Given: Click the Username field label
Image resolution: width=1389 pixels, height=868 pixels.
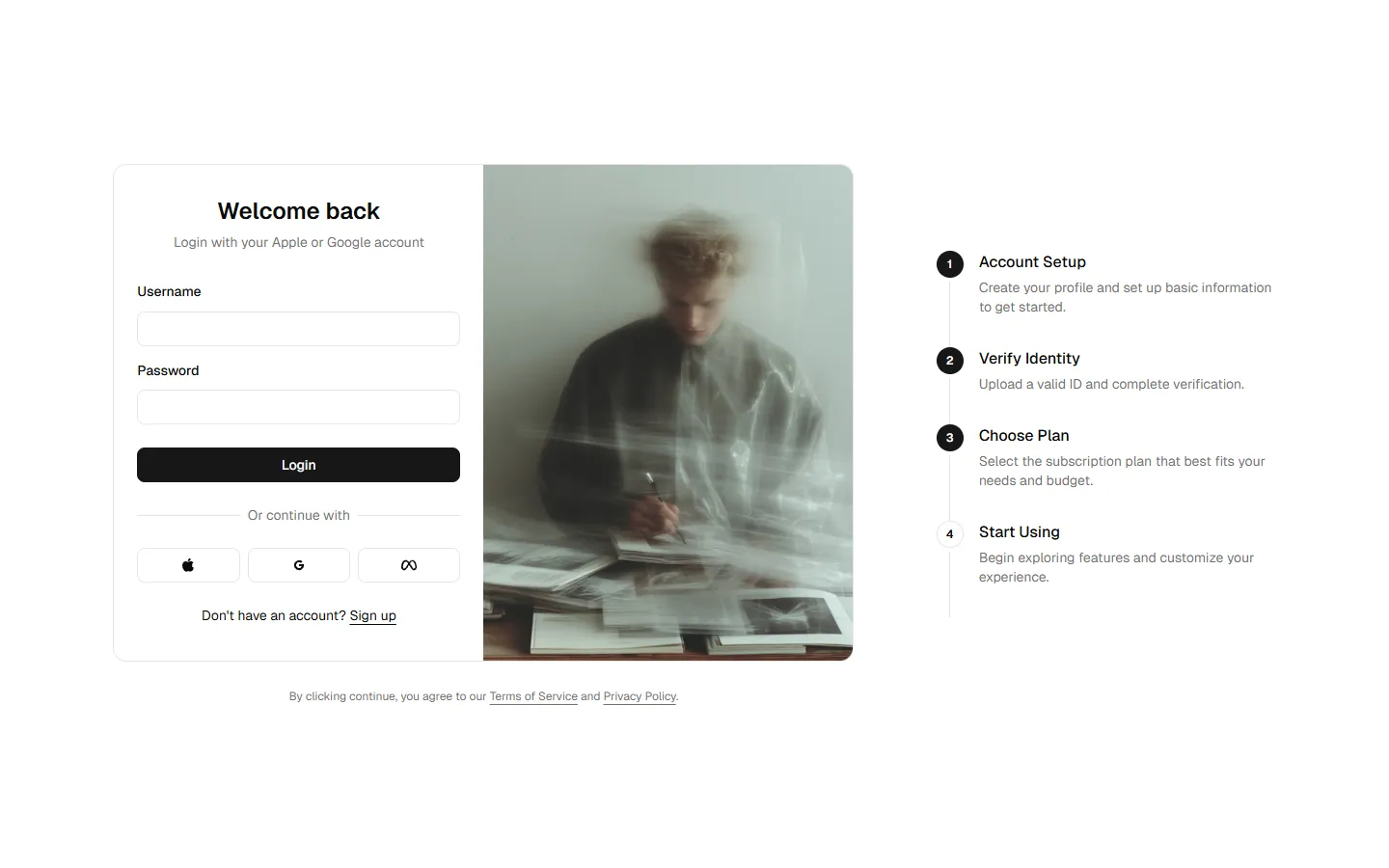Looking at the screenshot, I should [x=169, y=291].
